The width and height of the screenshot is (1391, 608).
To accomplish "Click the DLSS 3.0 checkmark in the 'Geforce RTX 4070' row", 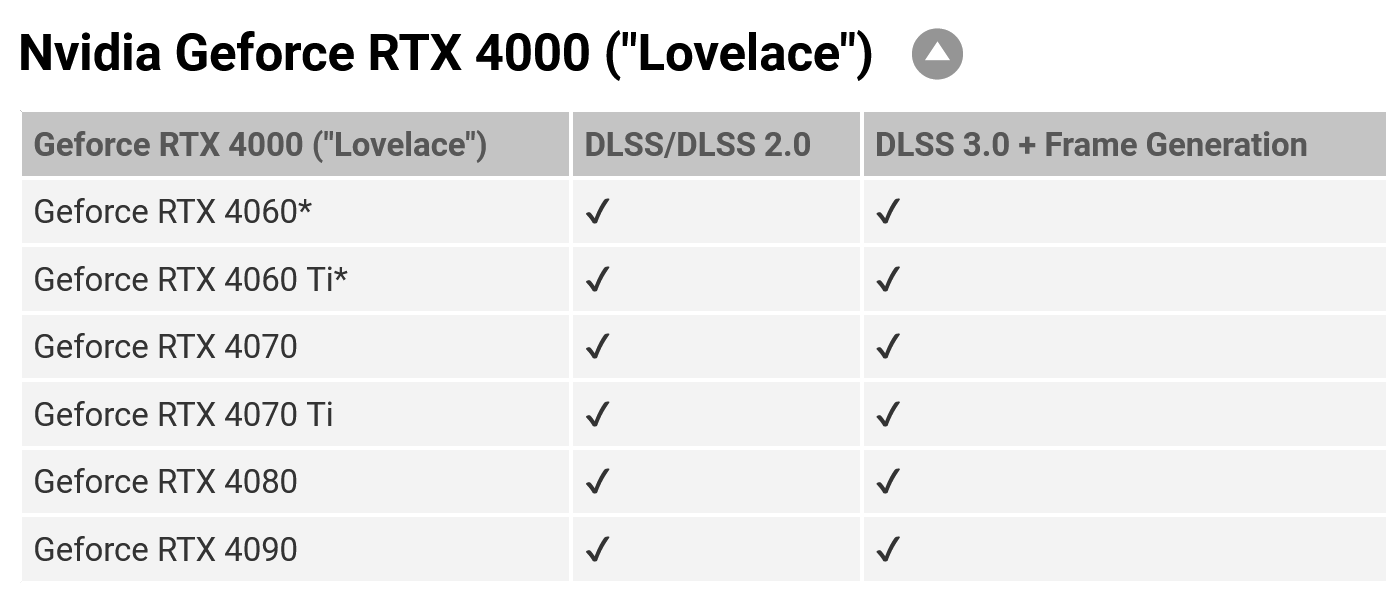I will [x=887, y=347].
